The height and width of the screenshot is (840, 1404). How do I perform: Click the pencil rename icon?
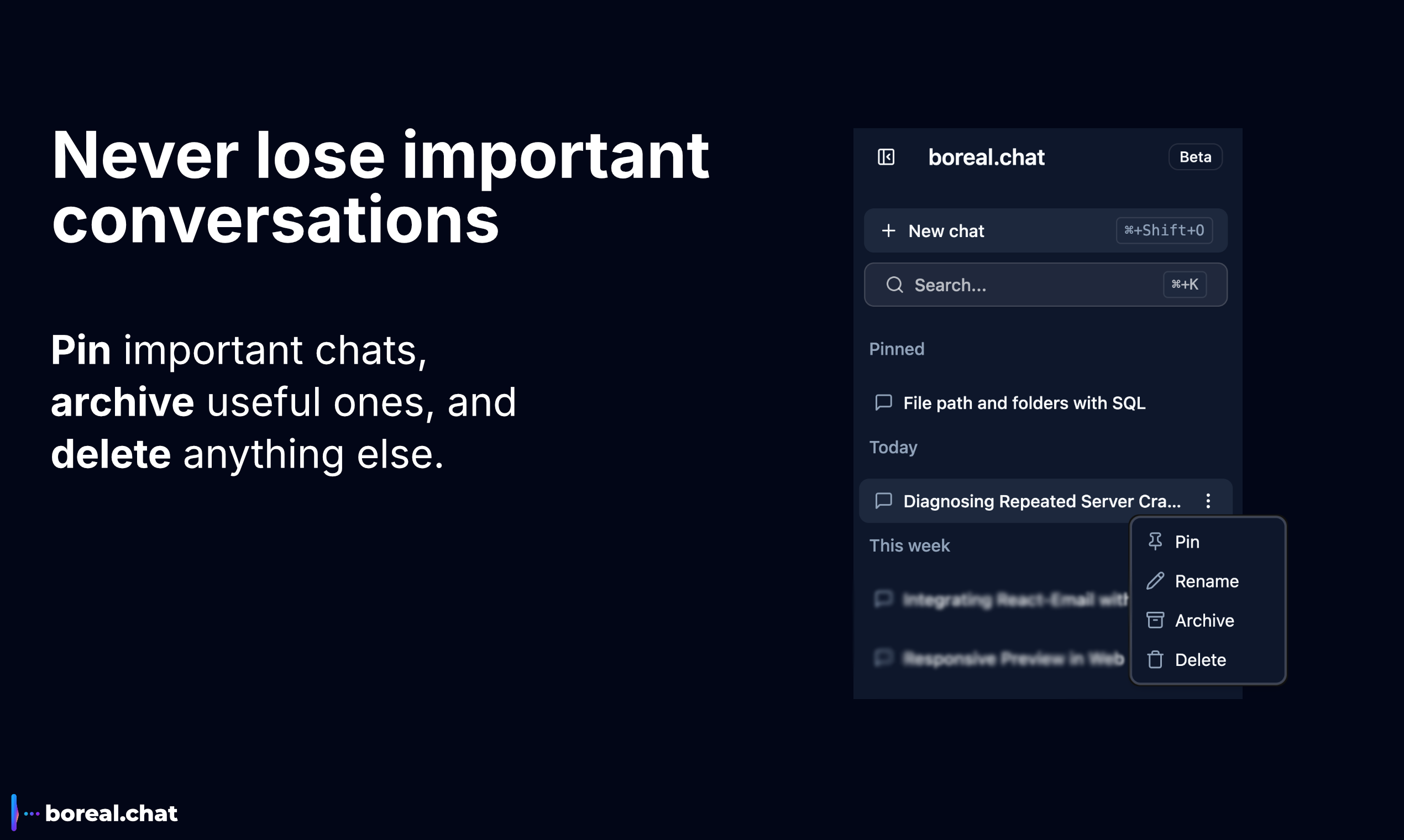1155,581
